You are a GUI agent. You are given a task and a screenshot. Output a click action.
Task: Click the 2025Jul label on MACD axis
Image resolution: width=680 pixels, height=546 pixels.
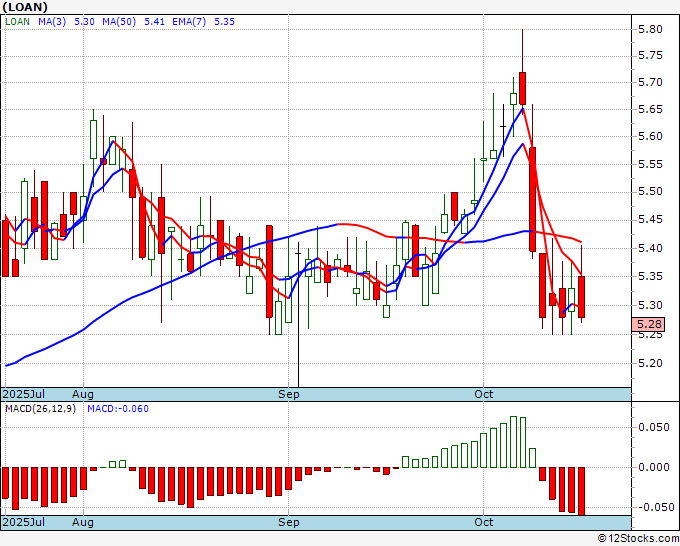(x=24, y=522)
